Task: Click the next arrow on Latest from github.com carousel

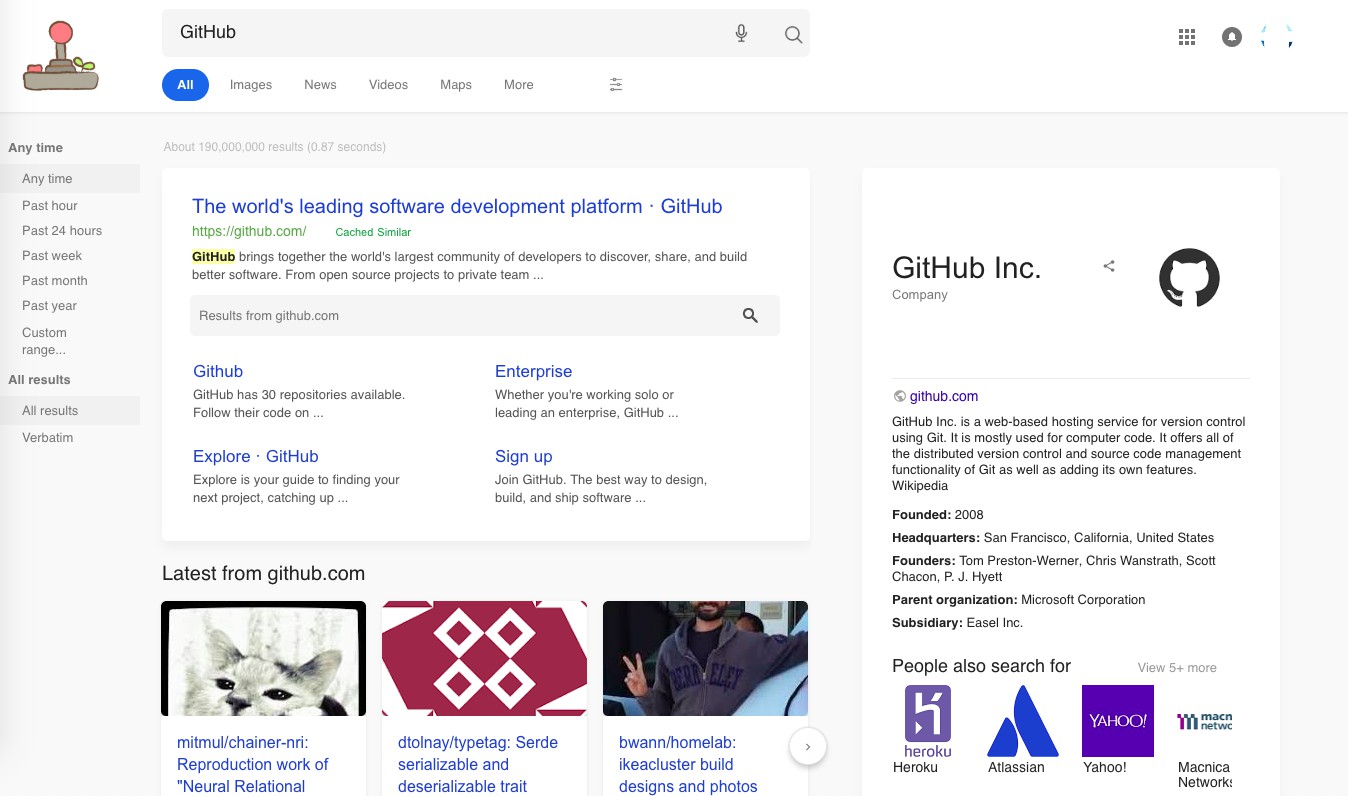Action: coord(807,746)
